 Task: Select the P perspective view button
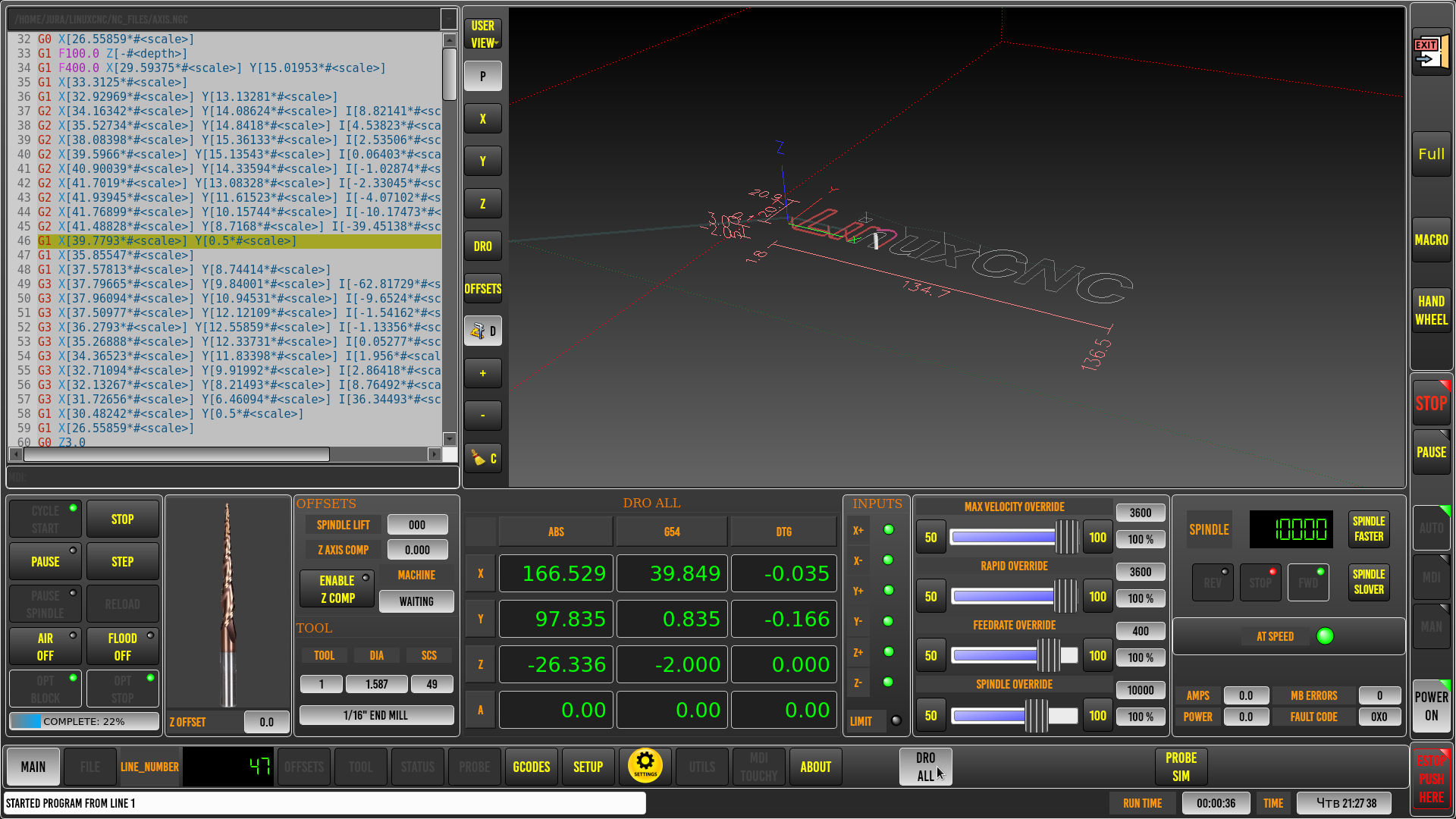click(x=483, y=76)
